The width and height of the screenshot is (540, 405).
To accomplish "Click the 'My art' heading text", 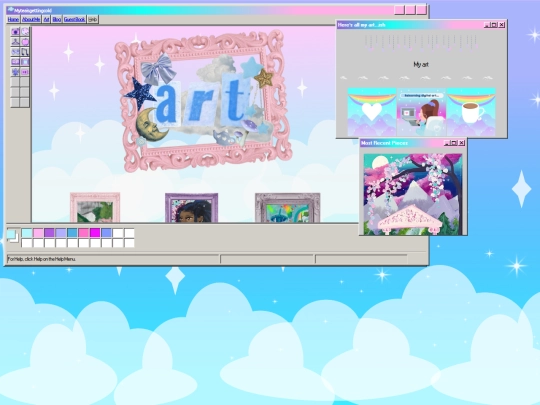I will 421,64.
